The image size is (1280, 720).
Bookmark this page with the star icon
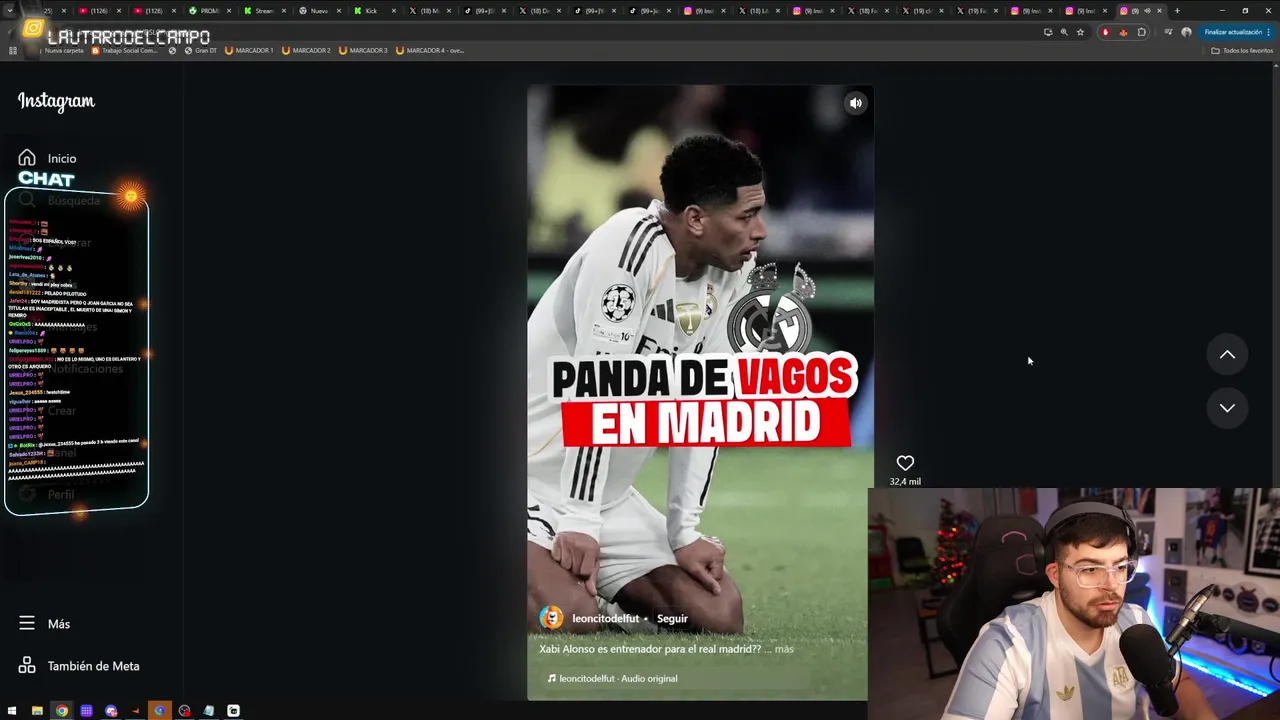[1080, 32]
